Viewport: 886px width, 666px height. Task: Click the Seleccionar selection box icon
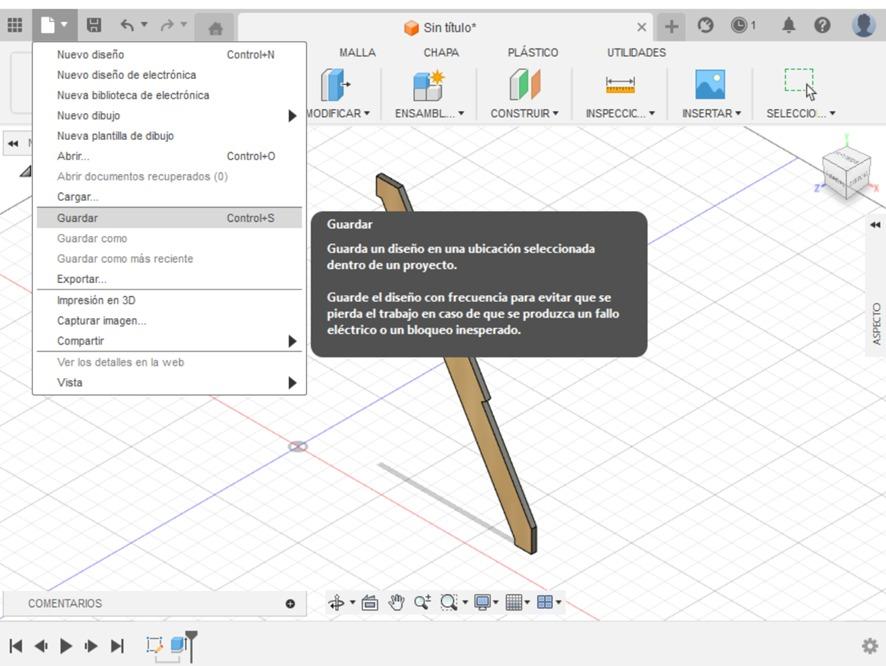[x=800, y=85]
